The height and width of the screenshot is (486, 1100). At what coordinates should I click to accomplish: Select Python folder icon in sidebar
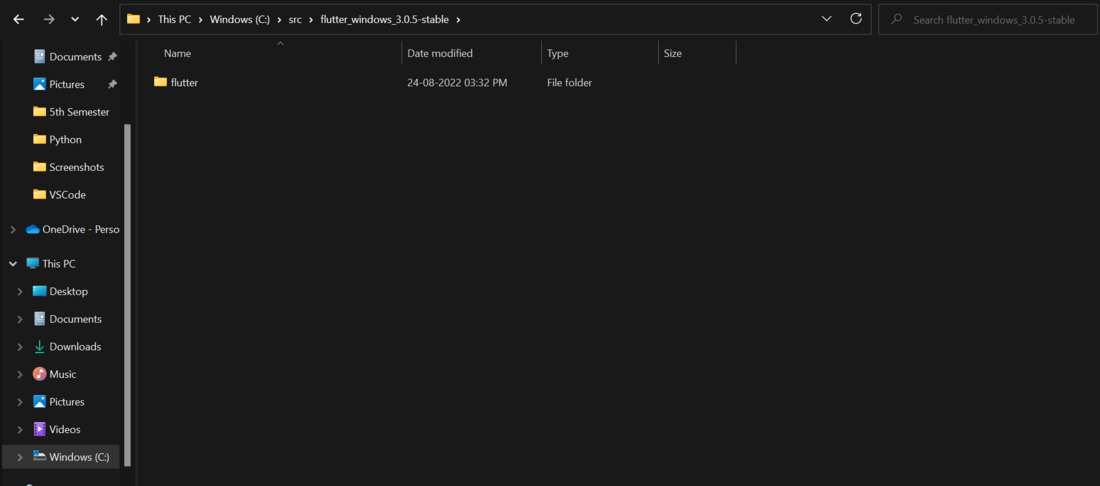[39, 140]
